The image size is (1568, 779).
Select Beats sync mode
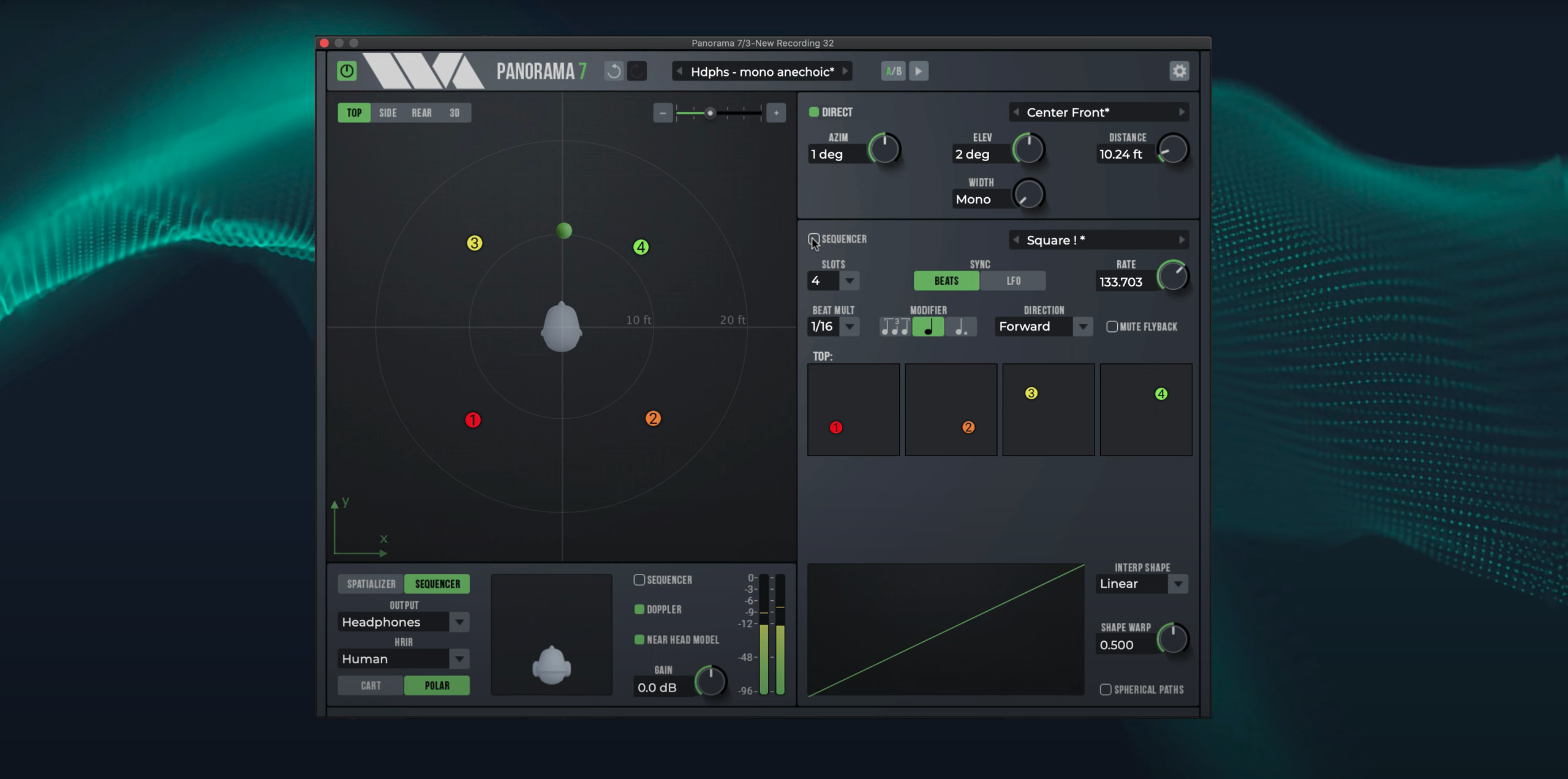click(x=946, y=280)
